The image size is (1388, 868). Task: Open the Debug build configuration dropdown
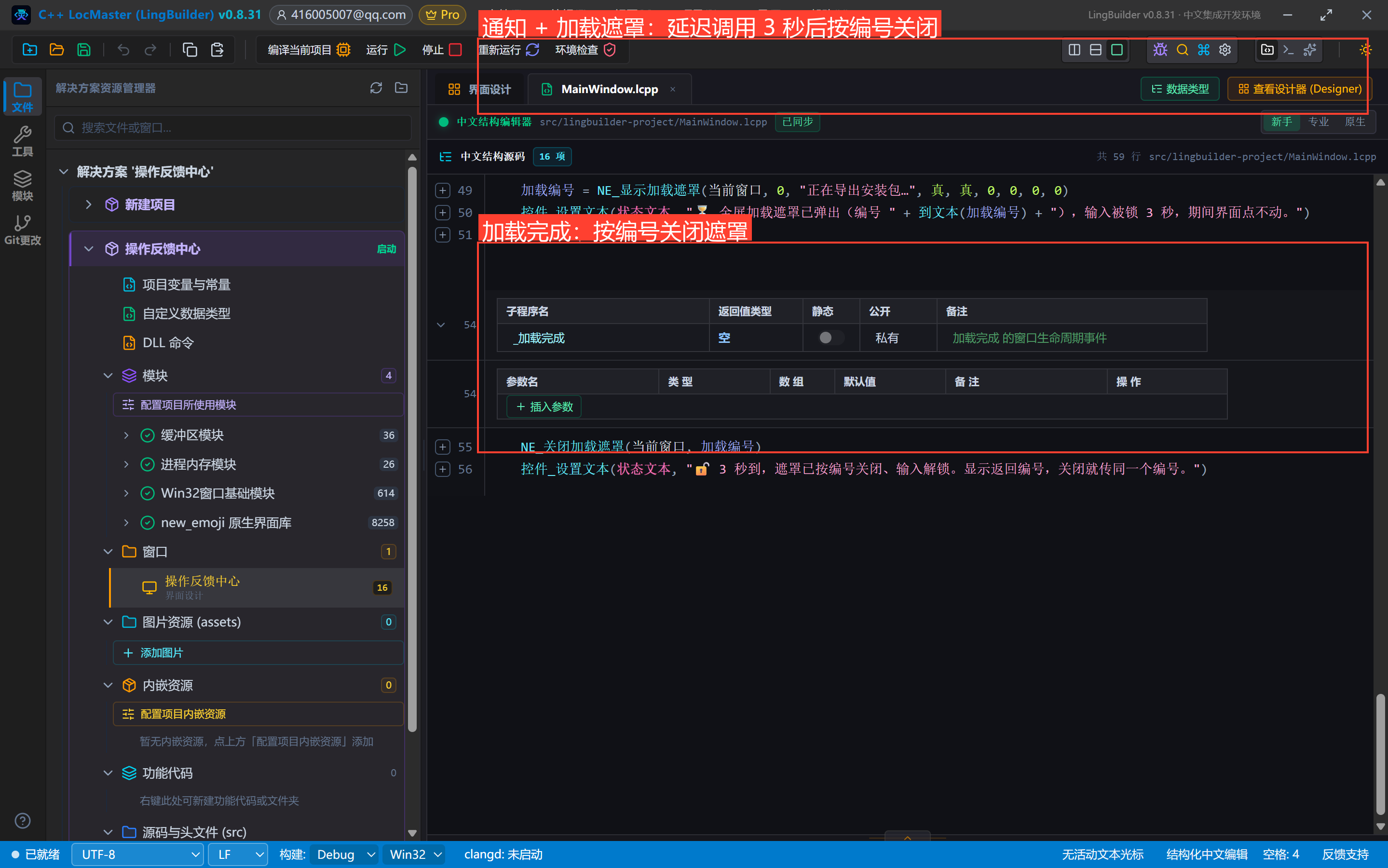click(x=344, y=854)
